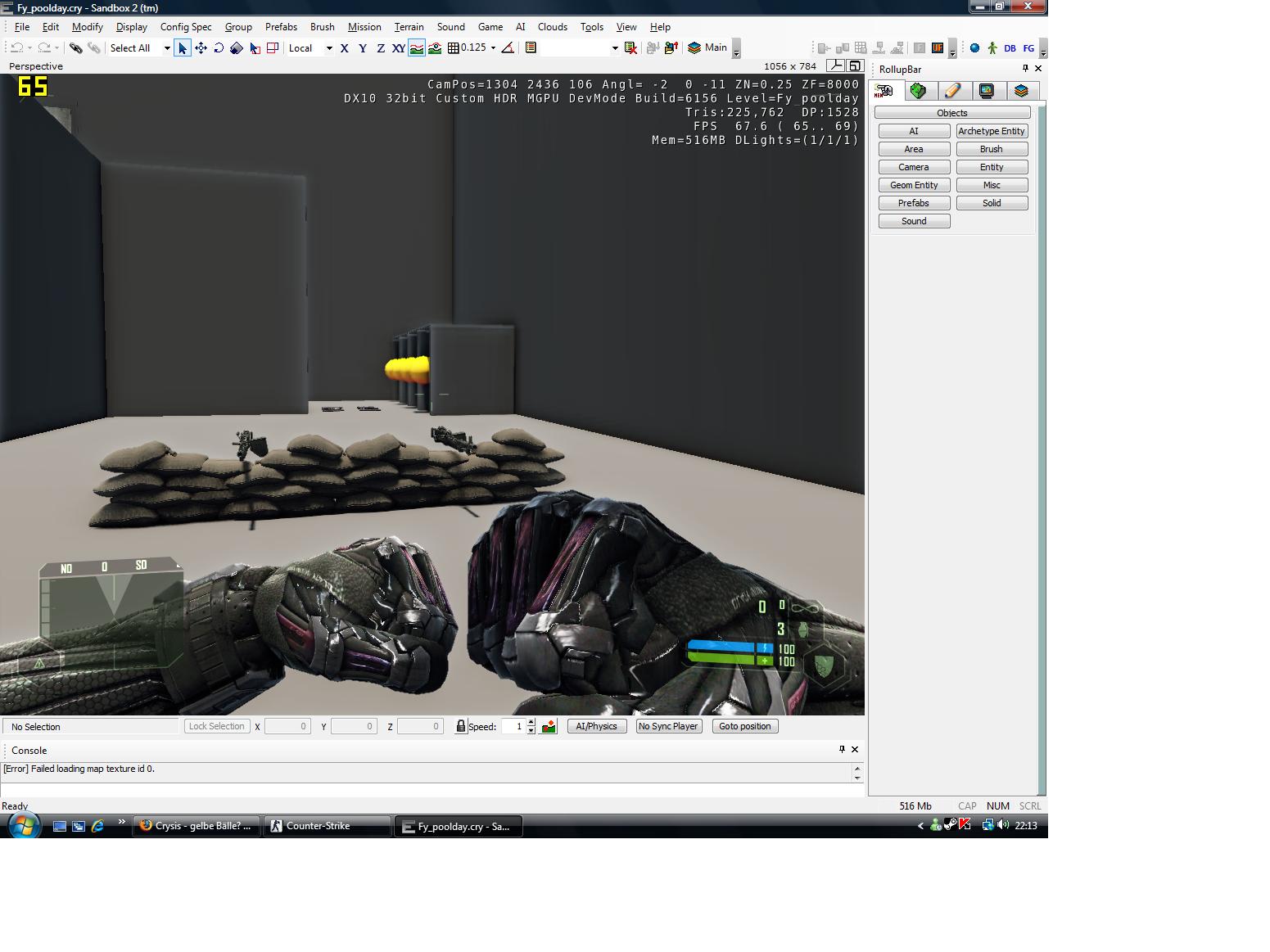Viewport: 1270px width, 952px height.
Task: Open the Terrain menu
Action: (409, 27)
